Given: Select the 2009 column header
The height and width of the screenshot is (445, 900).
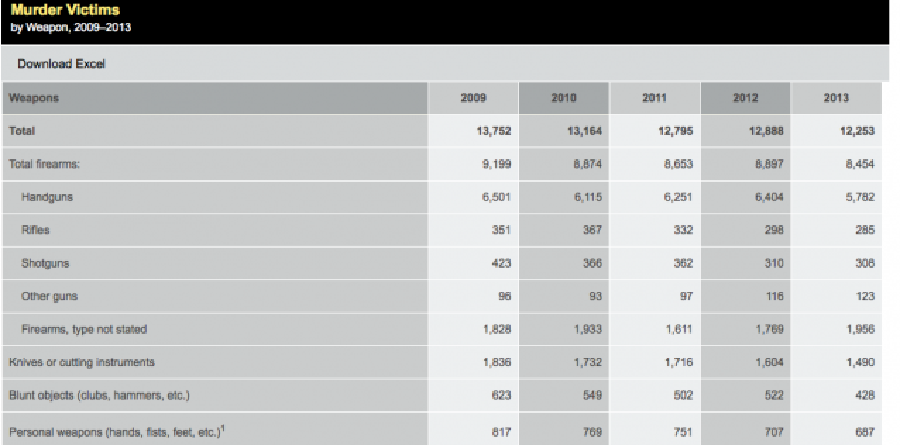Looking at the screenshot, I should (x=473, y=98).
